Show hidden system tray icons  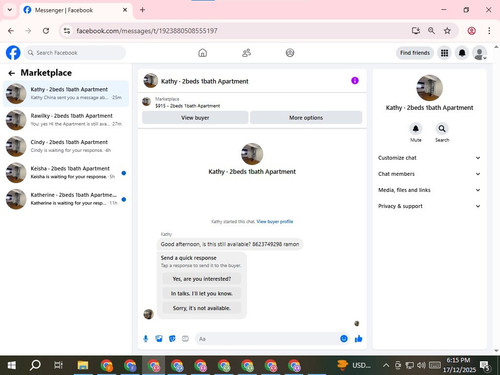pyautogui.click(x=386, y=365)
